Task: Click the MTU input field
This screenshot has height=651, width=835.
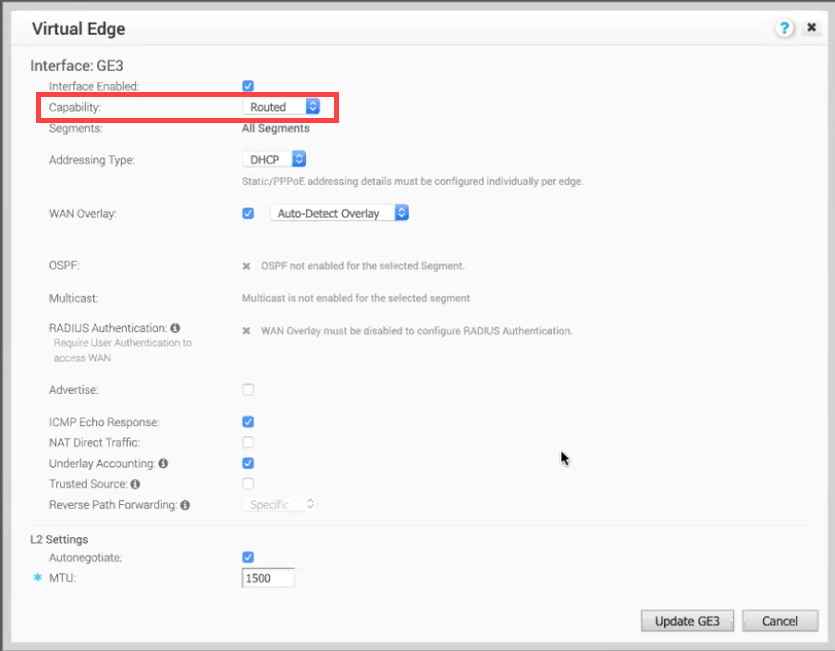Action: (268, 578)
